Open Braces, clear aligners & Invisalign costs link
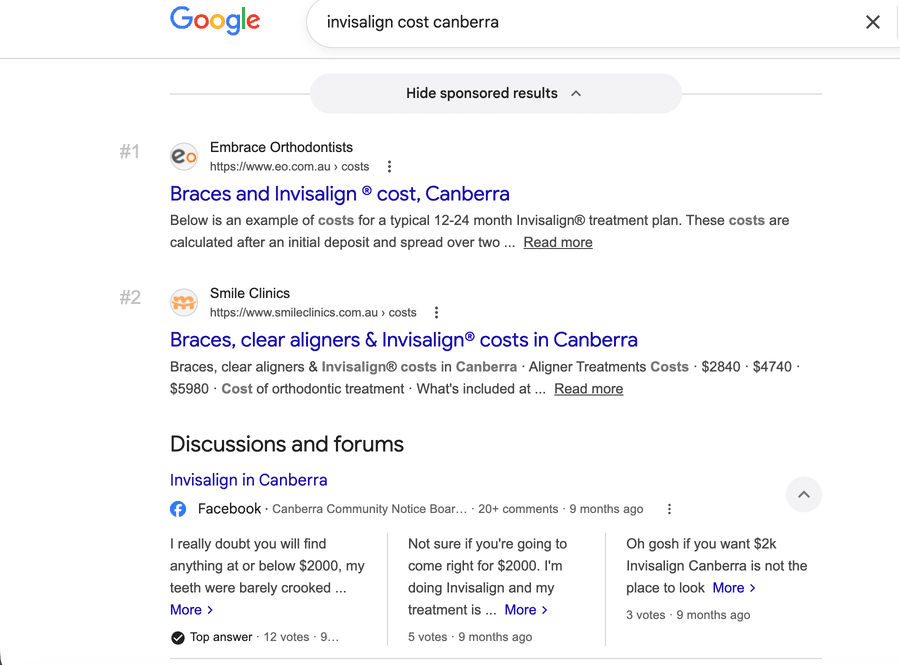 404,340
